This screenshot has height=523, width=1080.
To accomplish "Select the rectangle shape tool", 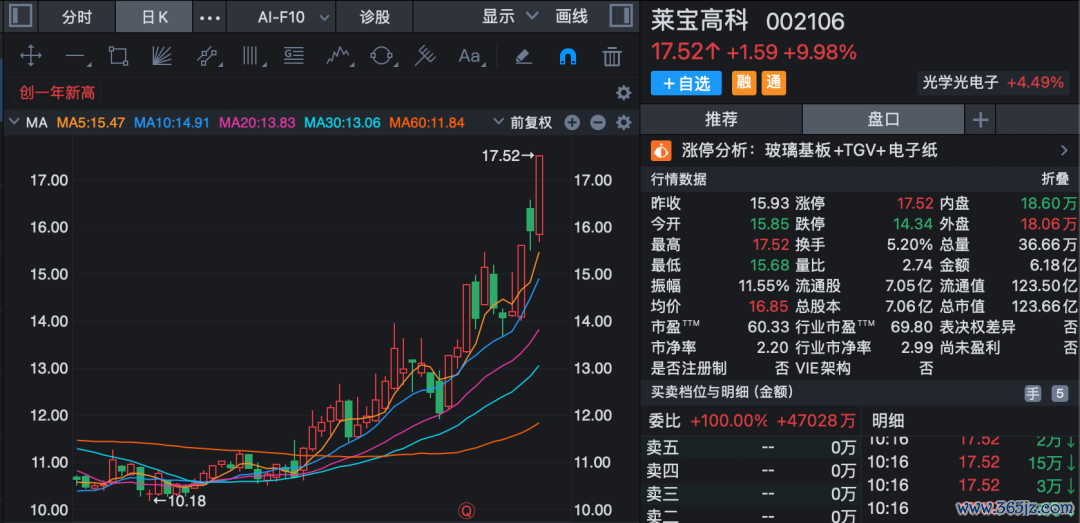I will (118, 56).
